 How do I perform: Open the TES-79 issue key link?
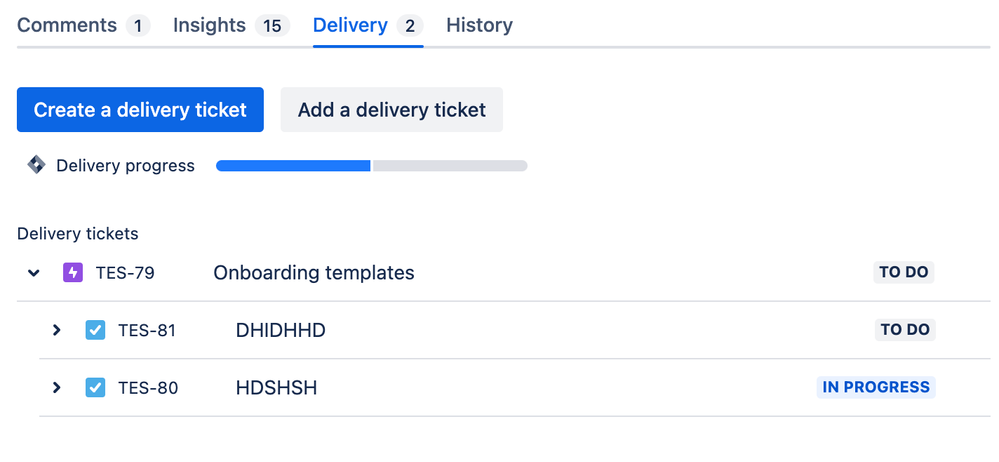125,272
